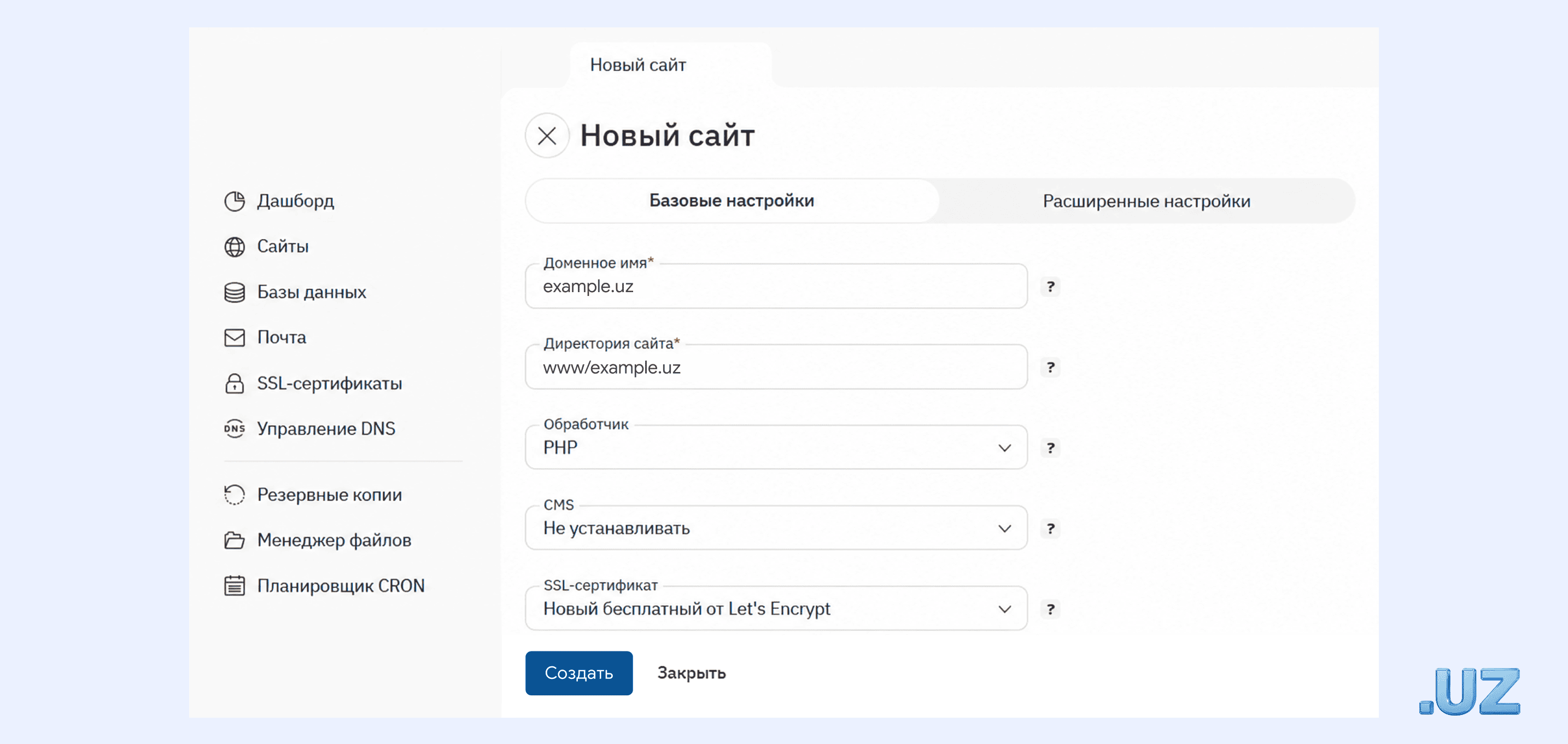1568x744 pixels.
Task: Switch to Базовые настройки tab
Action: 732,201
